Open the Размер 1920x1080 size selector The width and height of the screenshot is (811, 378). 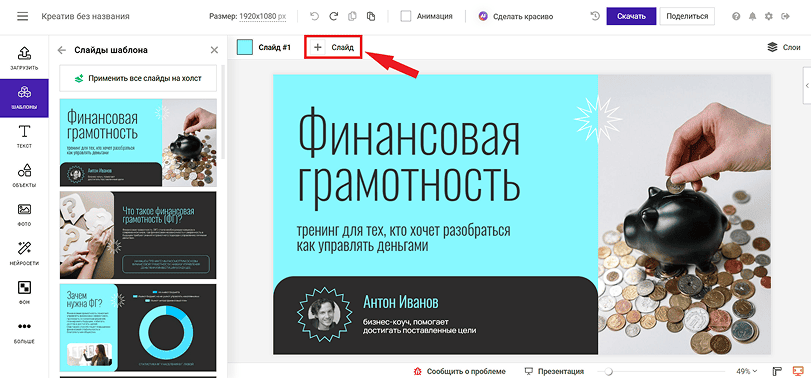[x=248, y=16]
